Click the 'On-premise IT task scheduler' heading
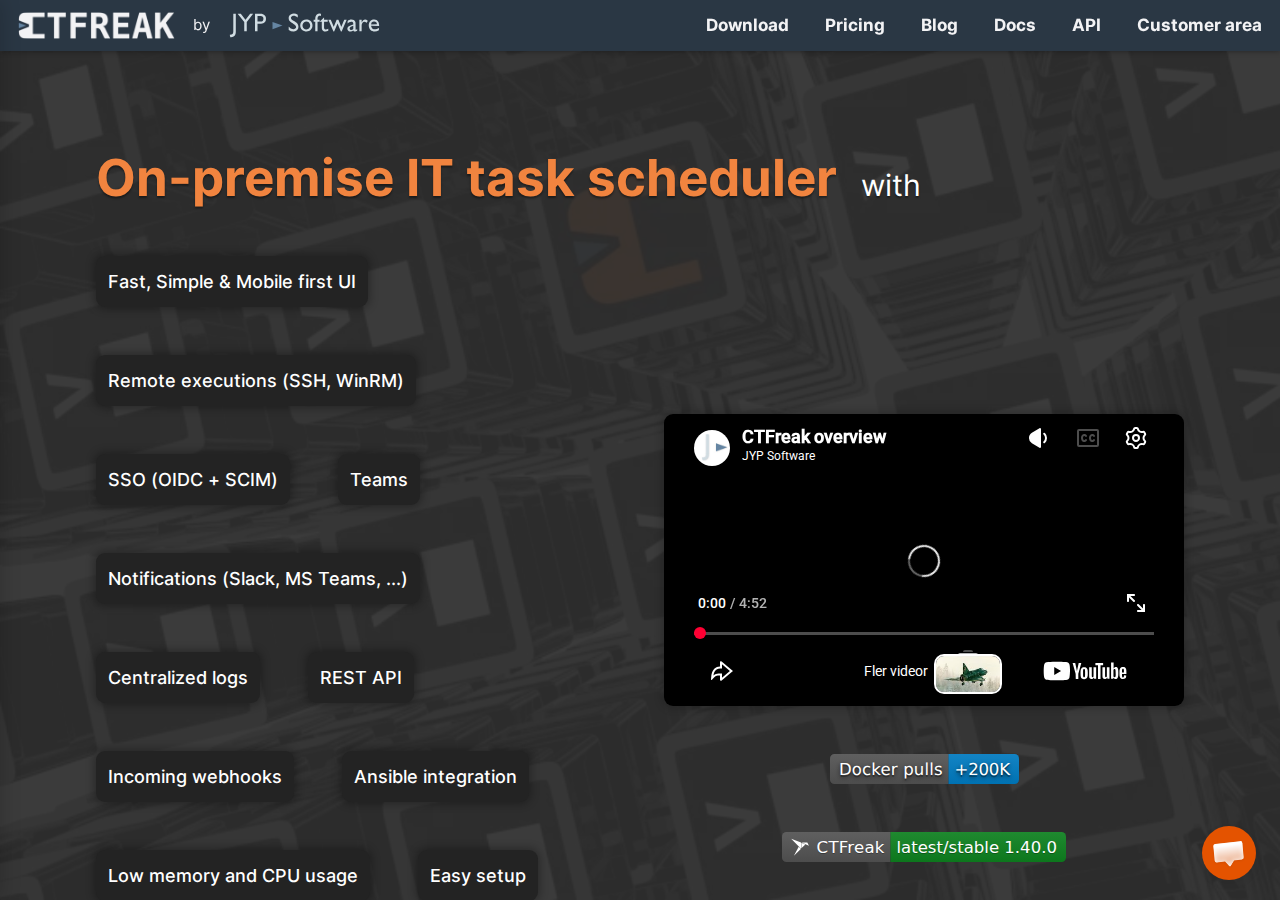This screenshot has height=900, width=1280. click(x=467, y=179)
